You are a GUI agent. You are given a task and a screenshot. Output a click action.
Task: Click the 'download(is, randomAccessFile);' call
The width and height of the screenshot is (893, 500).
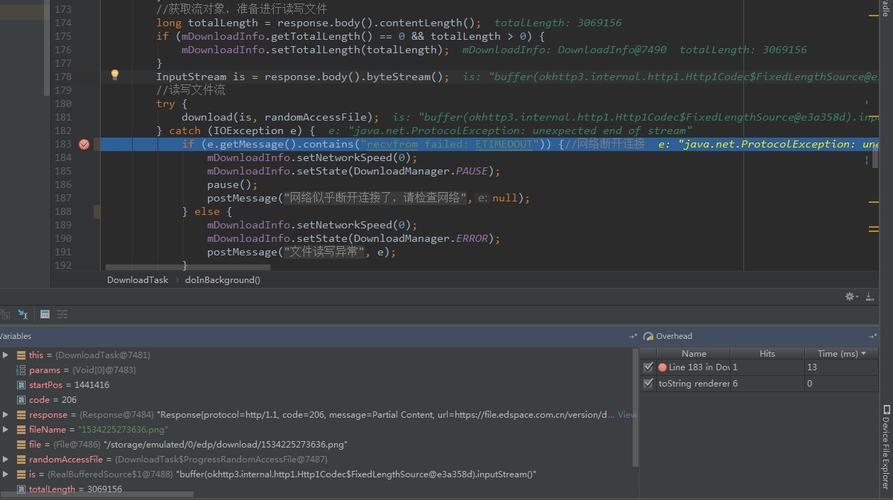tap(280, 117)
